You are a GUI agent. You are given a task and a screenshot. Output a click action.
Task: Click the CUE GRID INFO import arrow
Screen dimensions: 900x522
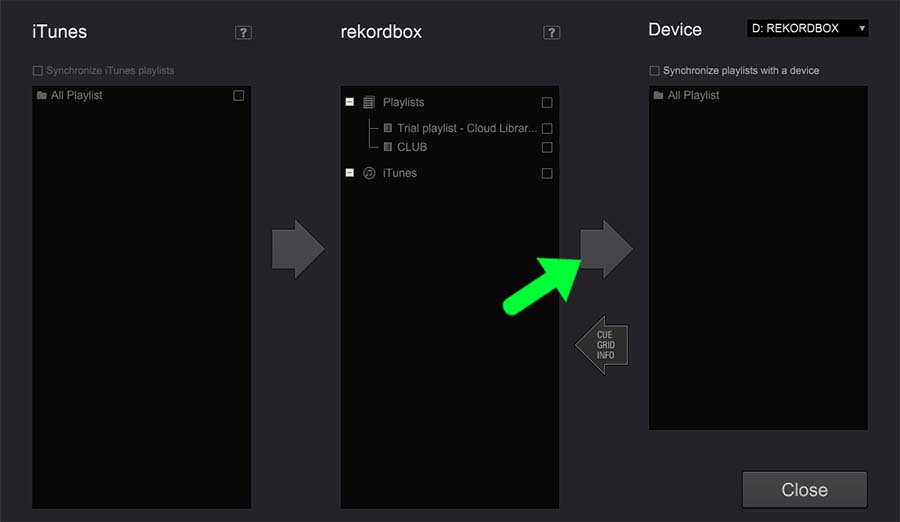pos(602,345)
